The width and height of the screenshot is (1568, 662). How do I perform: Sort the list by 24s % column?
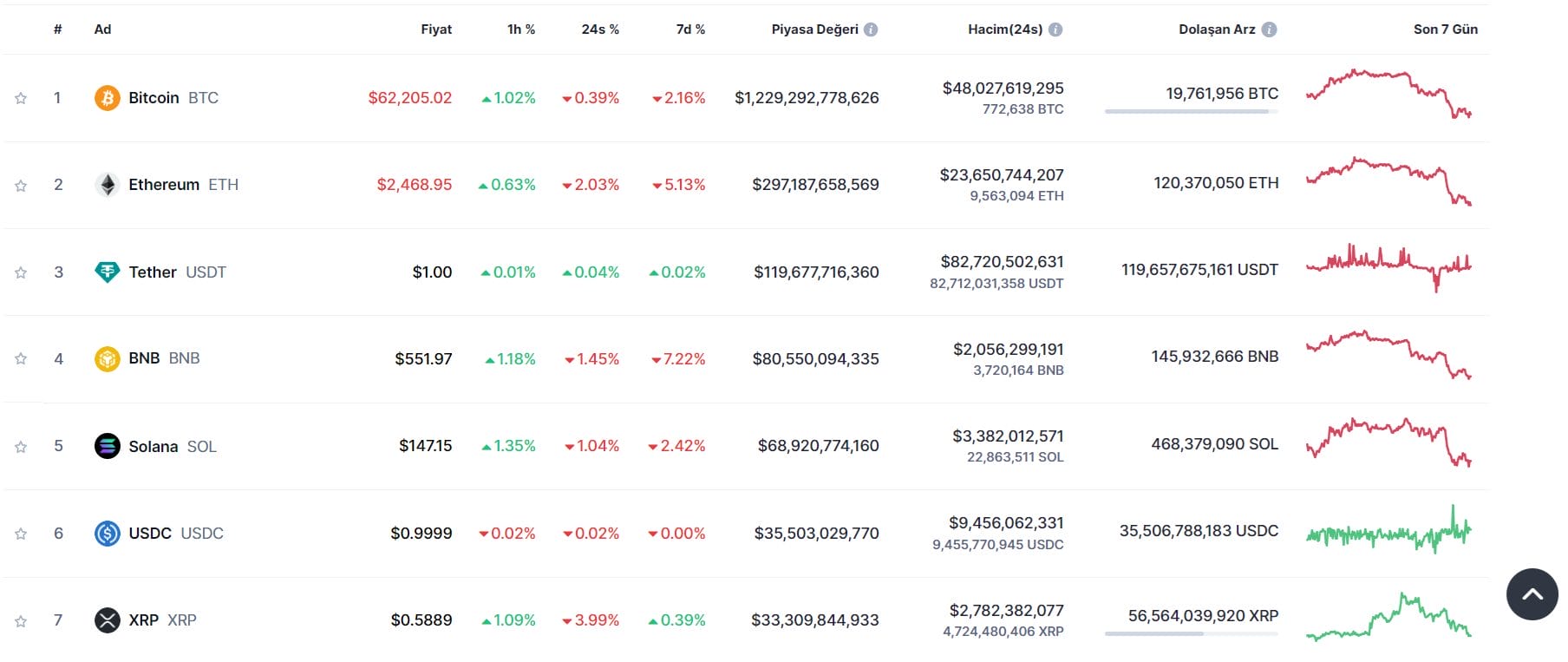599,29
